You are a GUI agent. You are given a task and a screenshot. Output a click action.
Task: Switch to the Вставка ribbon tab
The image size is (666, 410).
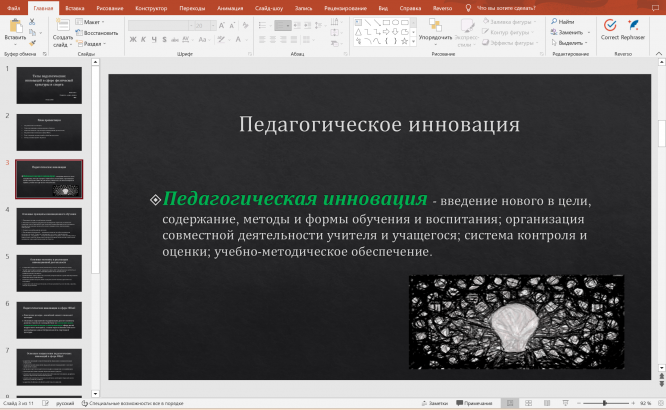coord(75,7)
